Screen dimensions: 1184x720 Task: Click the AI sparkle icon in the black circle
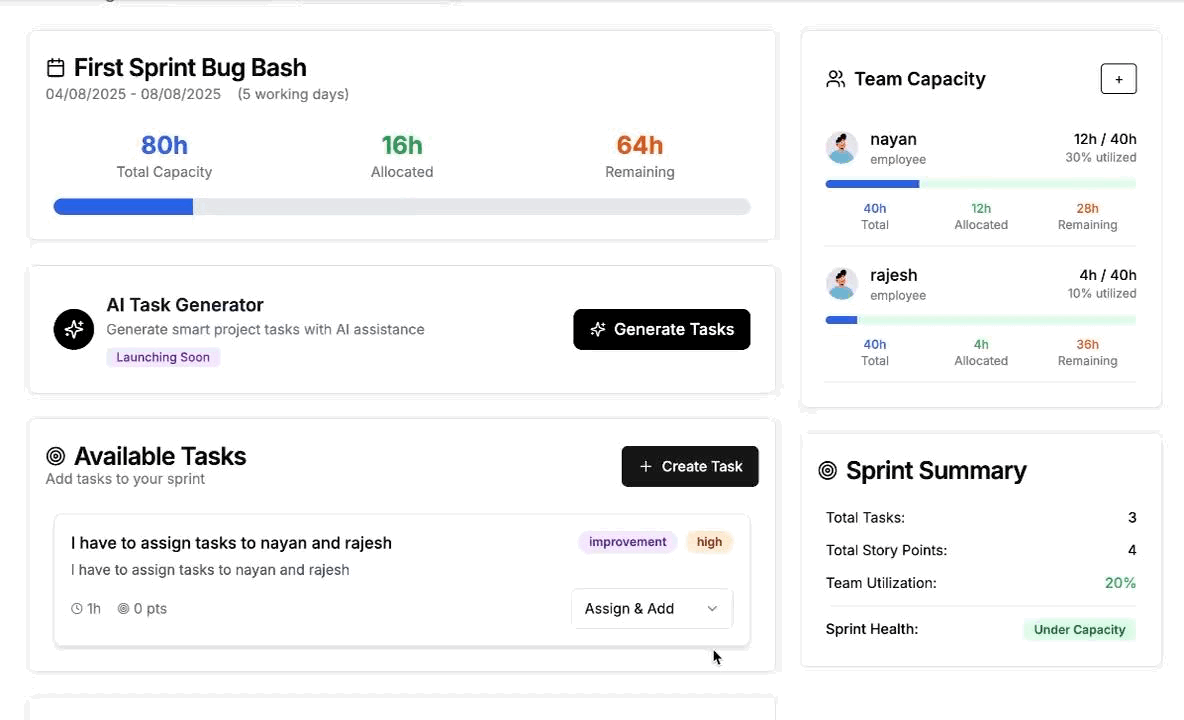pos(74,329)
